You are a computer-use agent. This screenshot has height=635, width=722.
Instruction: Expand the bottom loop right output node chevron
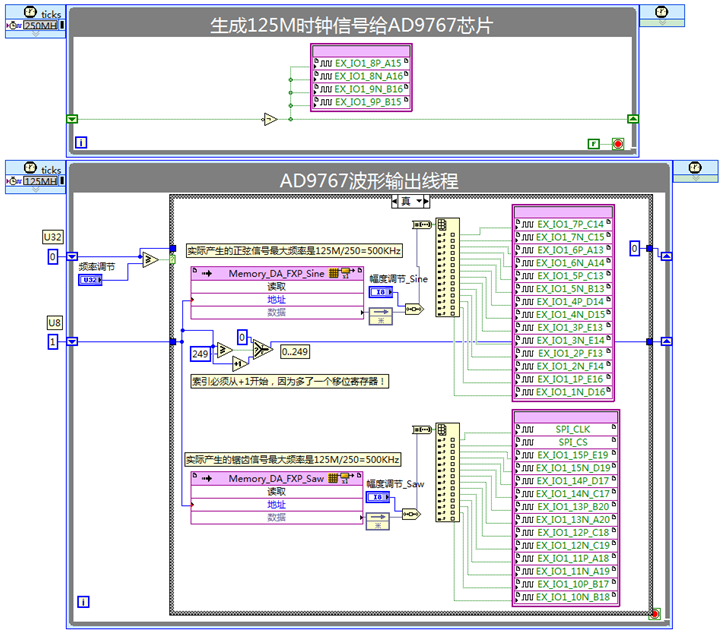[x=696, y=178]
